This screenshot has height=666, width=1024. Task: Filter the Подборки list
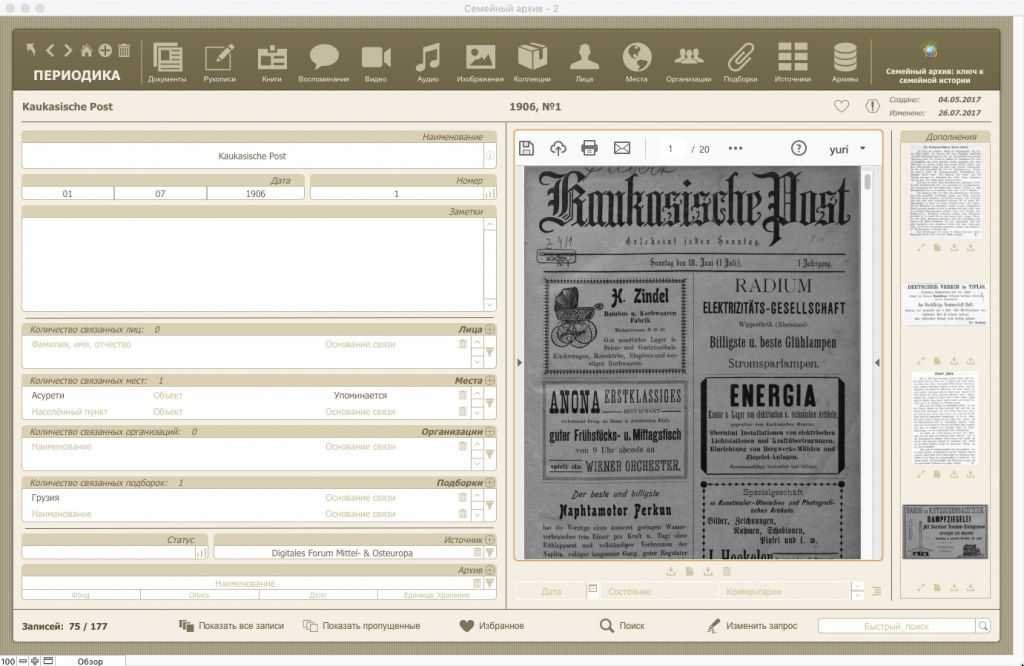pos(490,505)
